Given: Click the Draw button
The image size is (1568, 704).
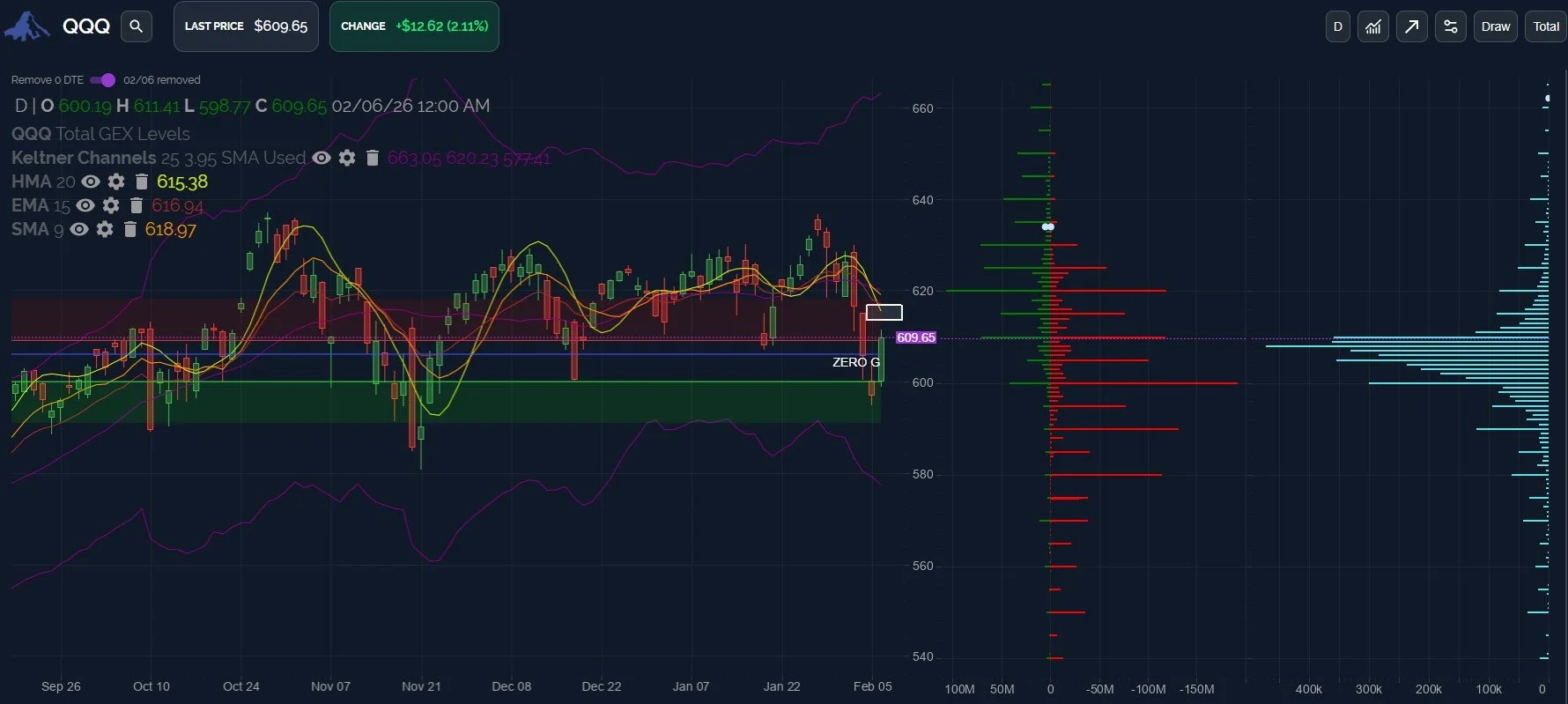Looking at the screenshot, I should [x=1496, y=26].
